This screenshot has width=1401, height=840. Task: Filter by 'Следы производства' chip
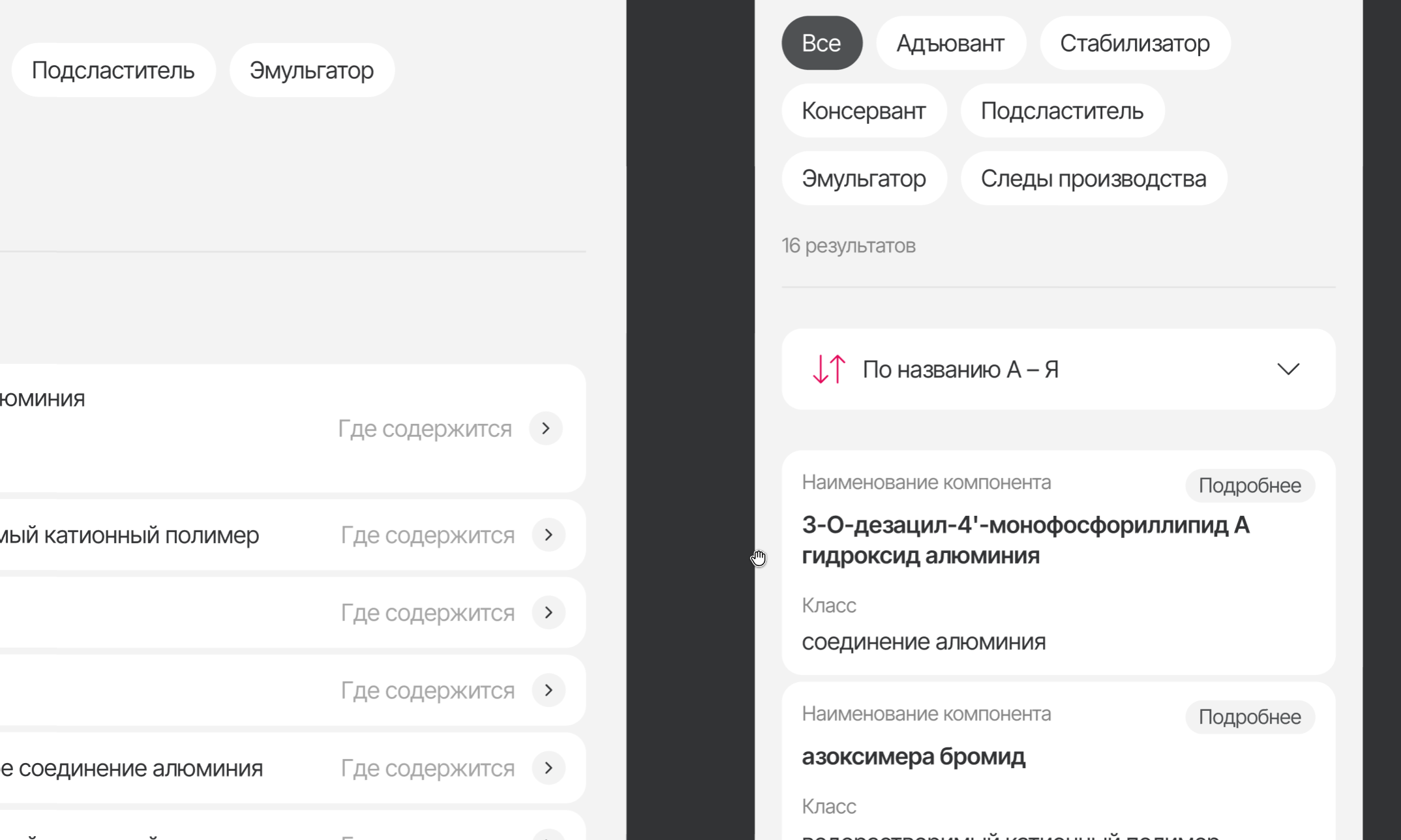coord(1093,179)
